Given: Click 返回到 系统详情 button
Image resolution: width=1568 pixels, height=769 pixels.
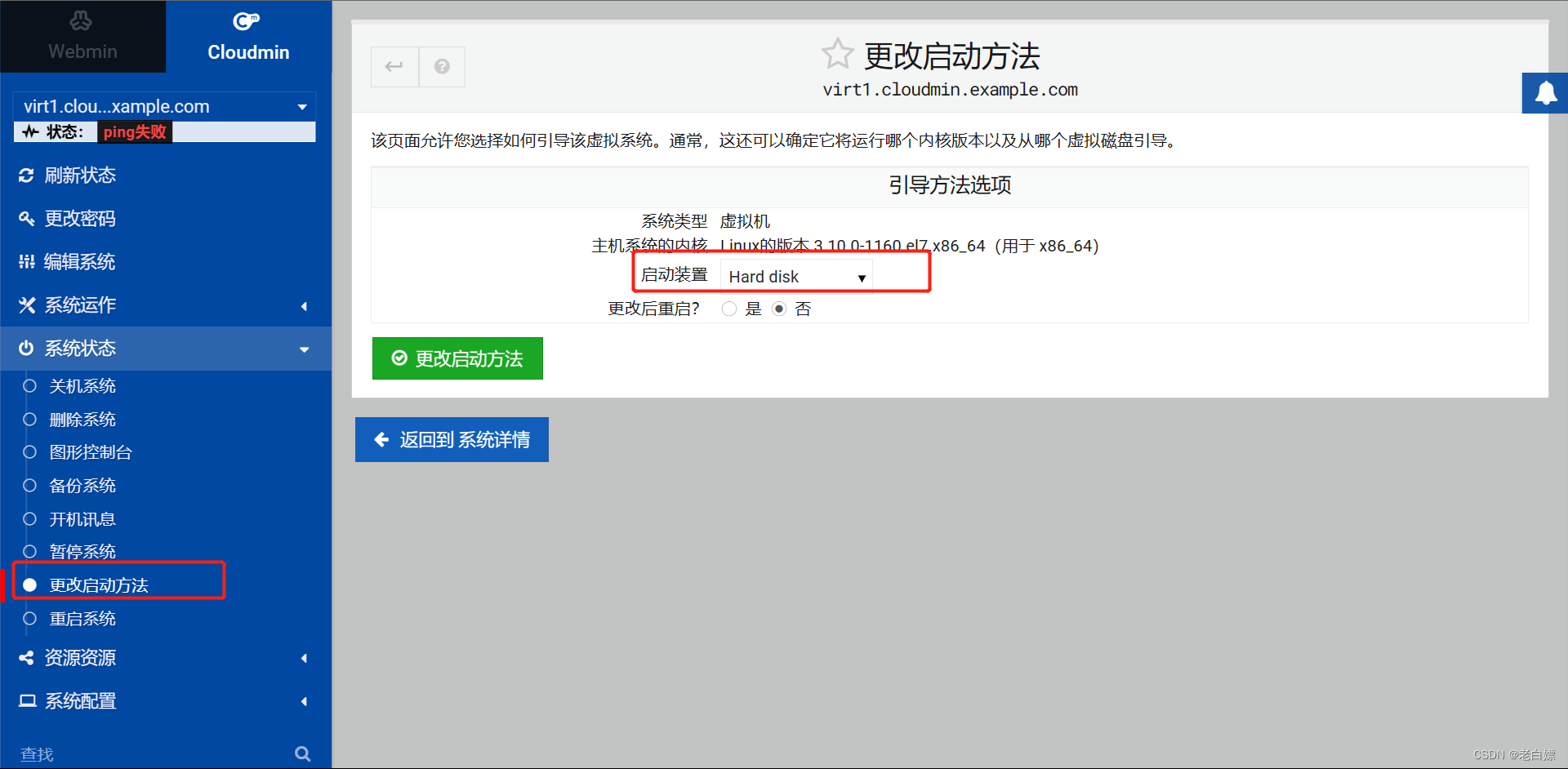Looking at the screenshot, I should (x=452, y=439).
